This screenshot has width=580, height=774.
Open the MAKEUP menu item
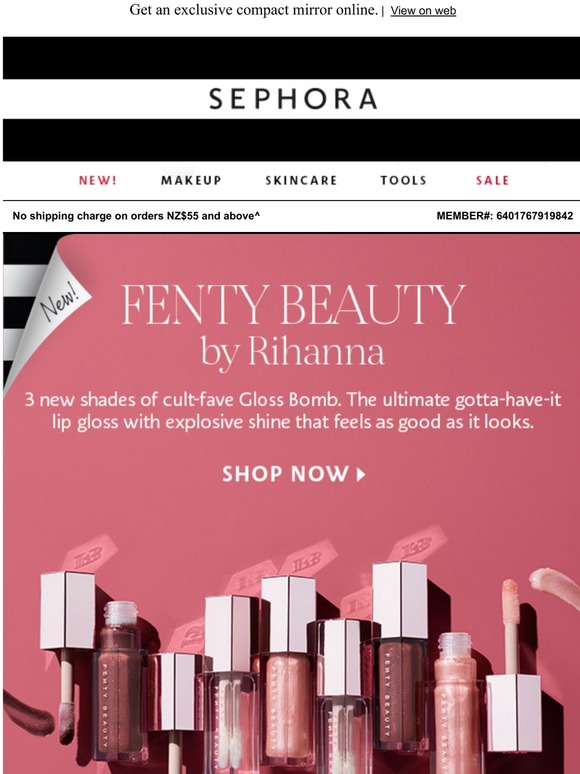tap(191, 180)
